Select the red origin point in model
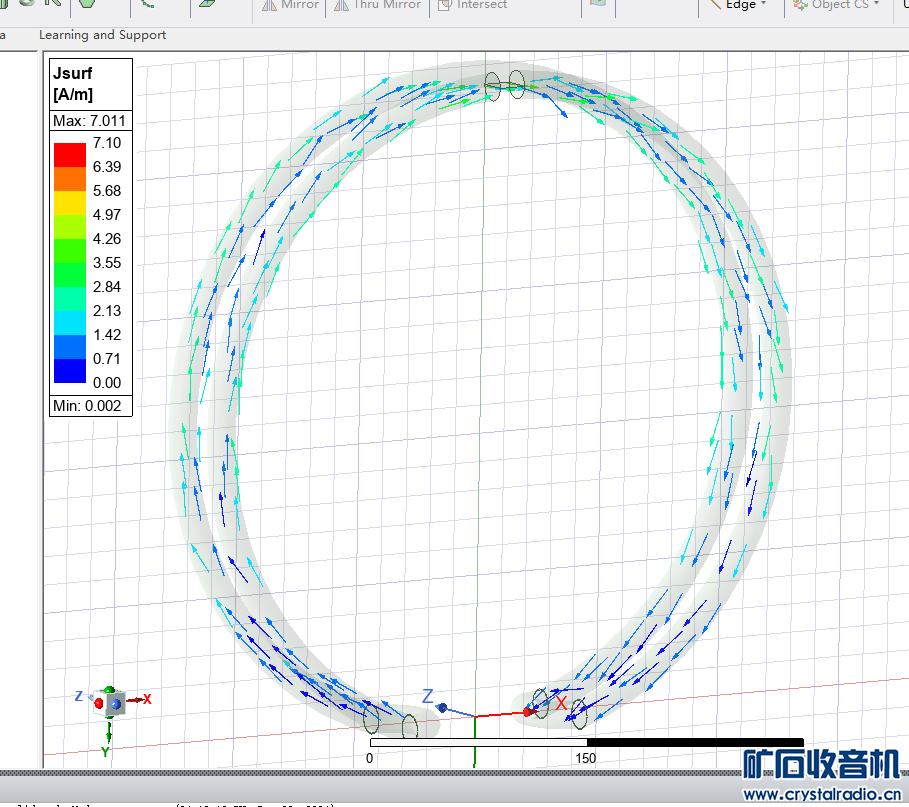The width and height of the screenshot is (909, 807). (x=528, y=711)
